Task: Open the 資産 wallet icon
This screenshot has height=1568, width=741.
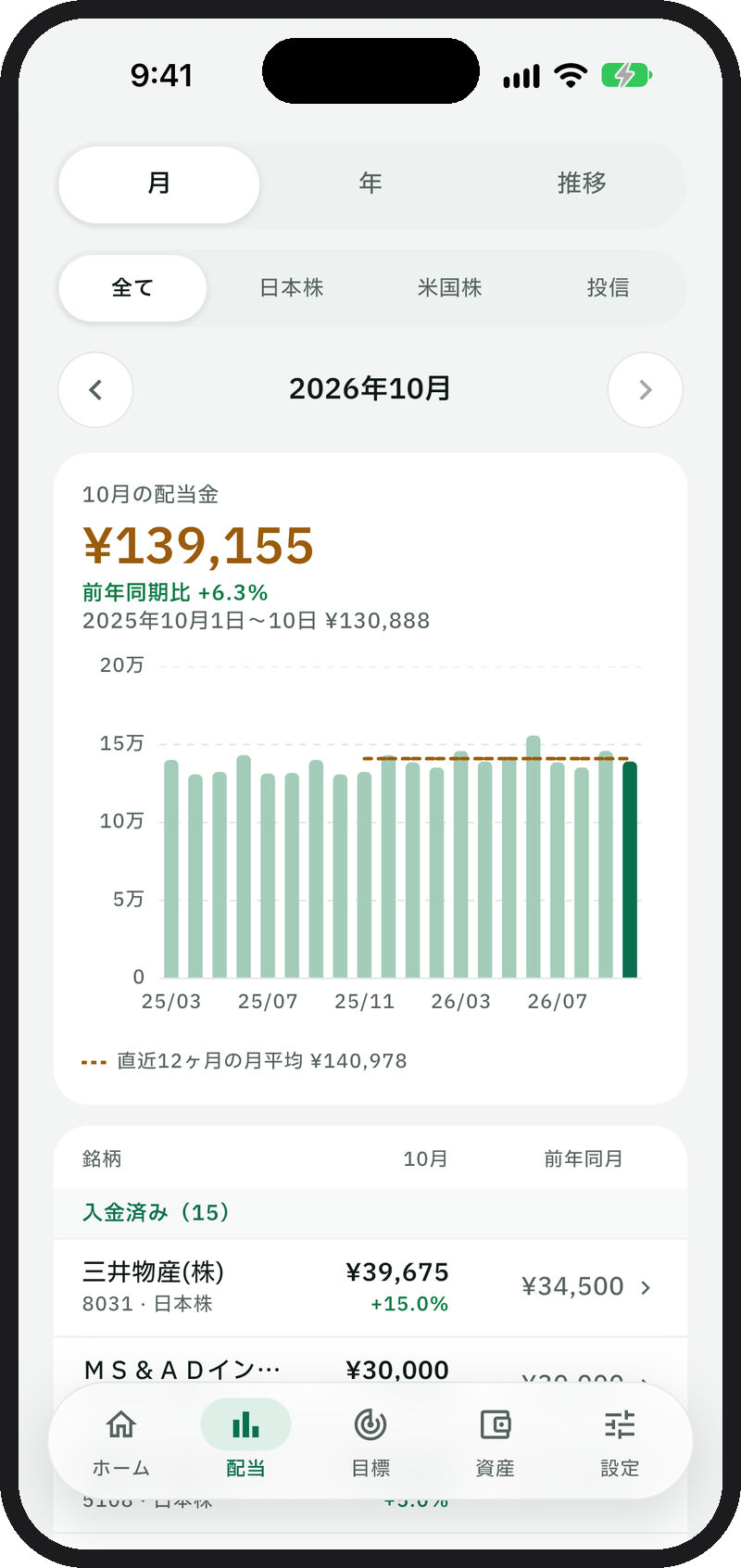Action: pyautogui.click(x=495, y=1424)
